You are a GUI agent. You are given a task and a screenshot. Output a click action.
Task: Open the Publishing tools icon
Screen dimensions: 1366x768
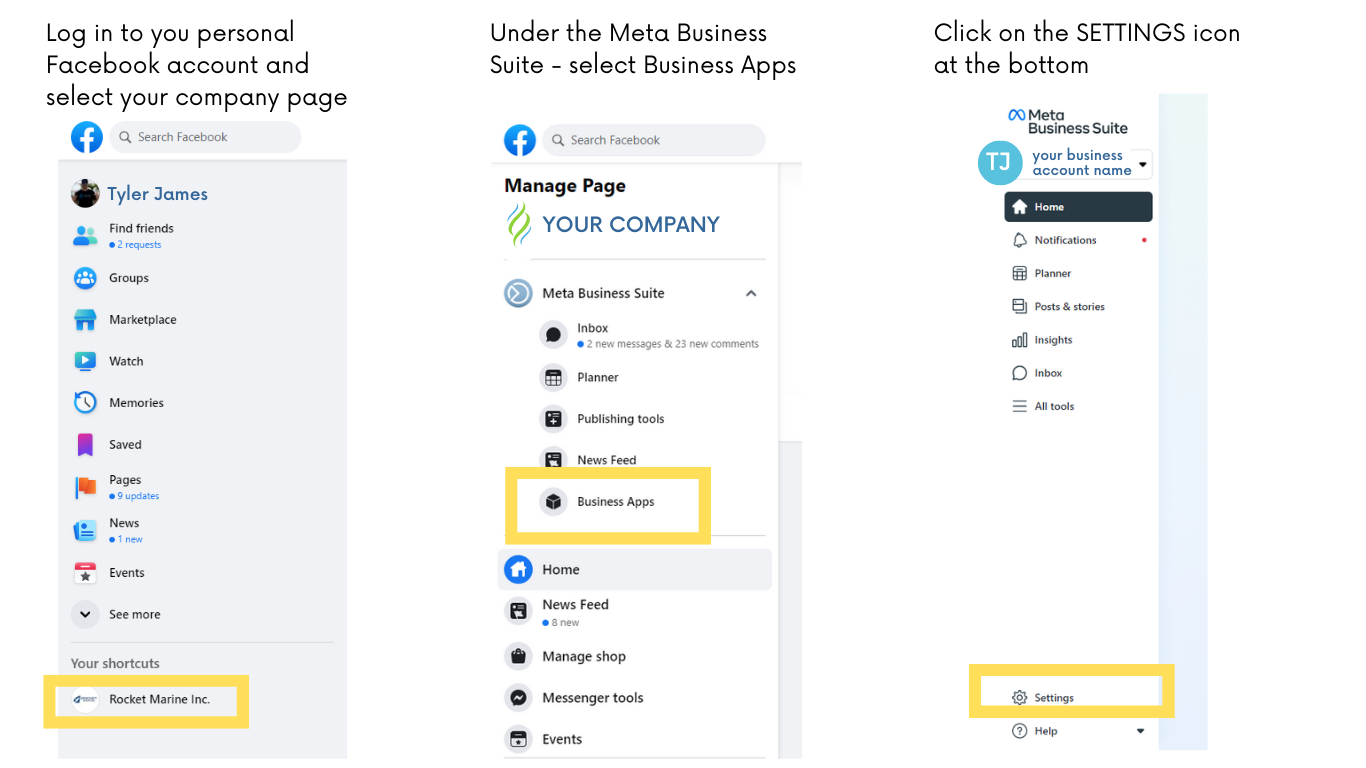point(553,419)
